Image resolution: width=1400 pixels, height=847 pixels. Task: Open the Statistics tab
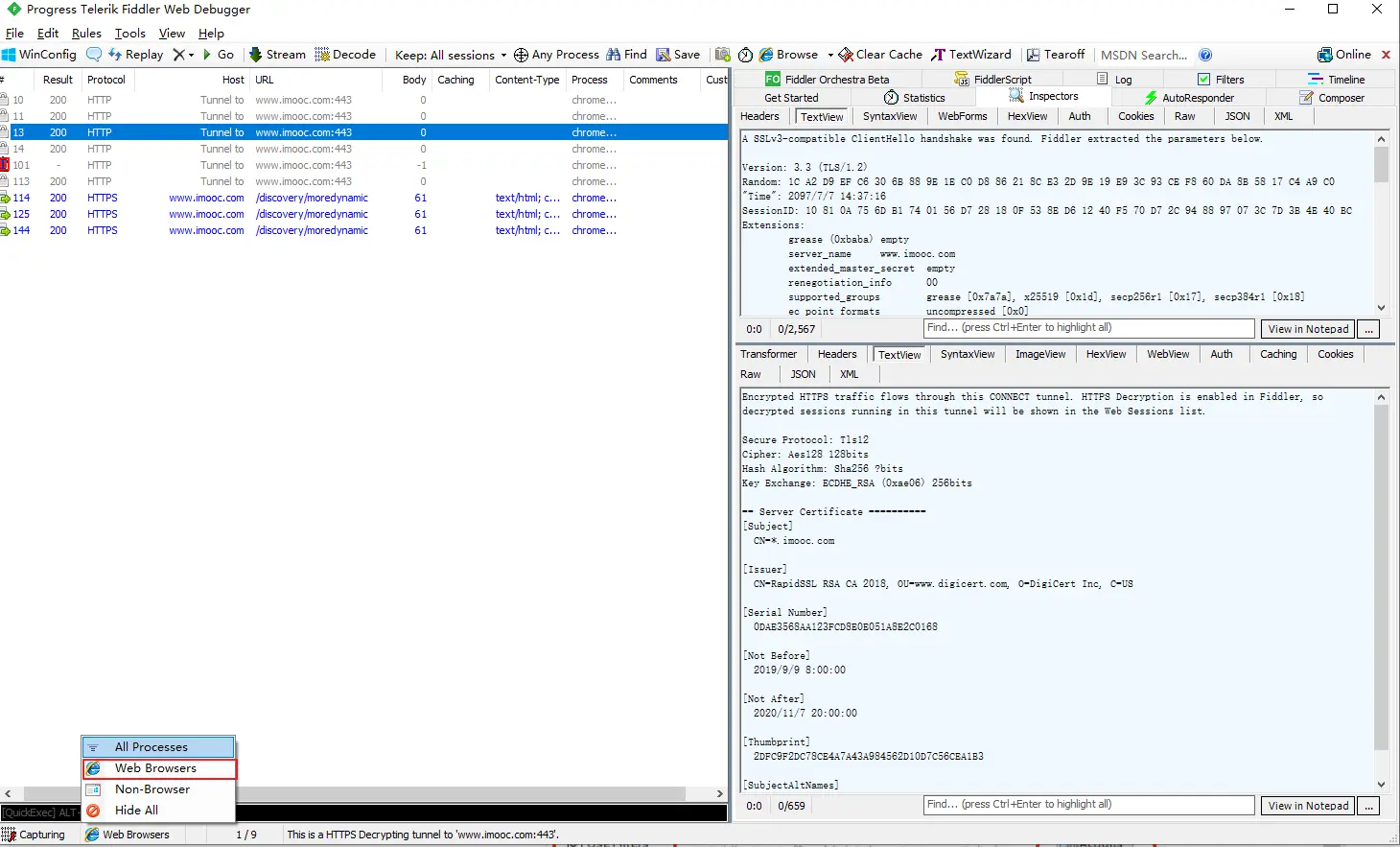[x=914, y=98]
